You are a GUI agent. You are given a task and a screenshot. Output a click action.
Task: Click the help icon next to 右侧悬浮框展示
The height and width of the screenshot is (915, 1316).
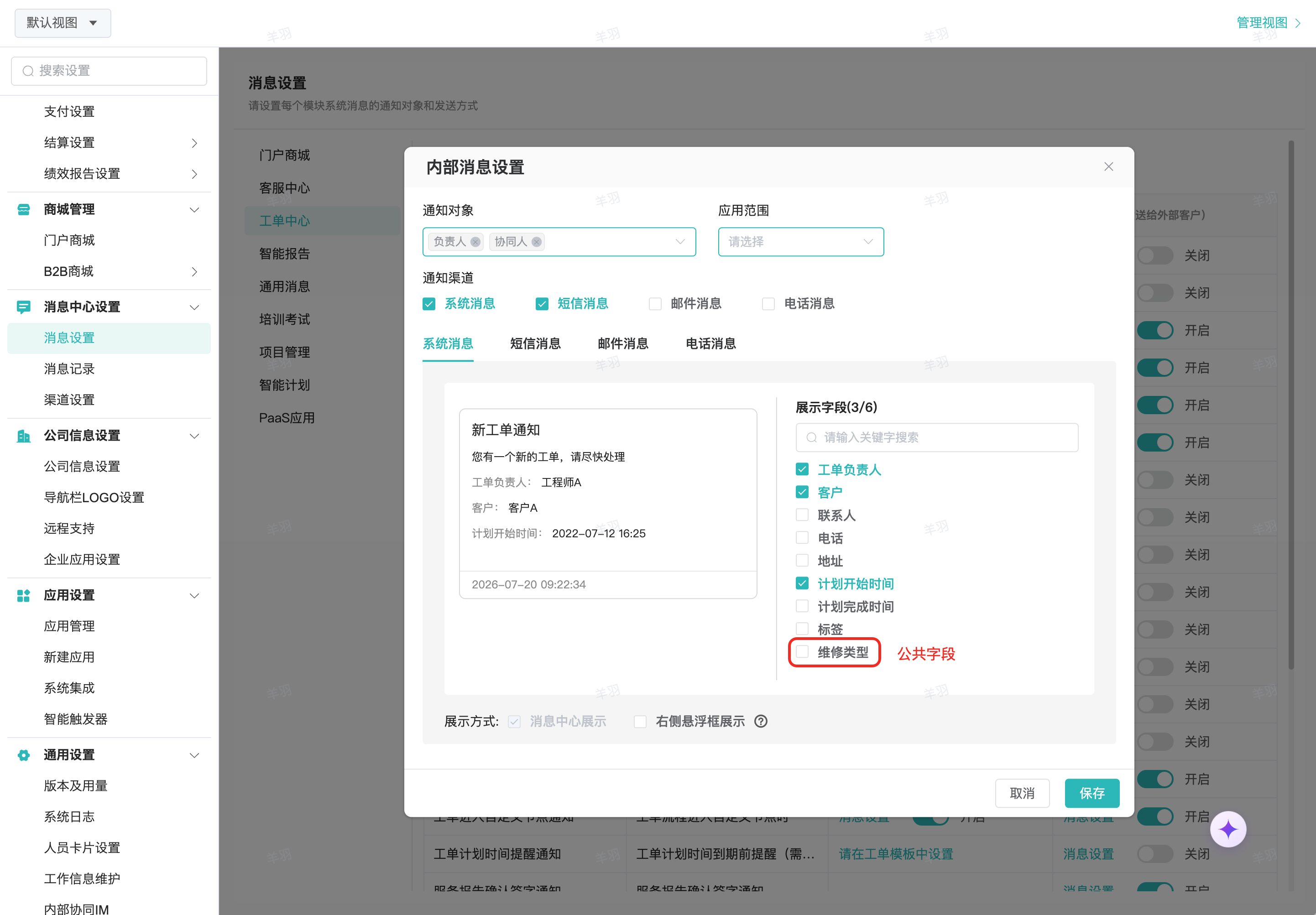point(761,721)
